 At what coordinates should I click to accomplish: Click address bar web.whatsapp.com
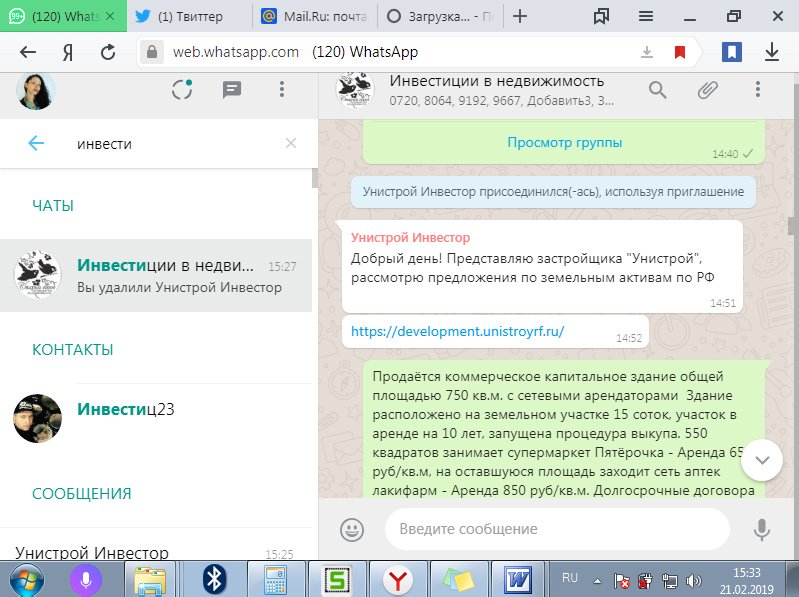[x=235, y=52]
